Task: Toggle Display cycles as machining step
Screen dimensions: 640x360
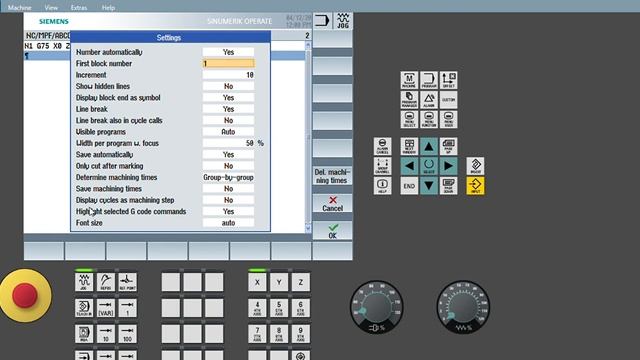Action: 228,200
